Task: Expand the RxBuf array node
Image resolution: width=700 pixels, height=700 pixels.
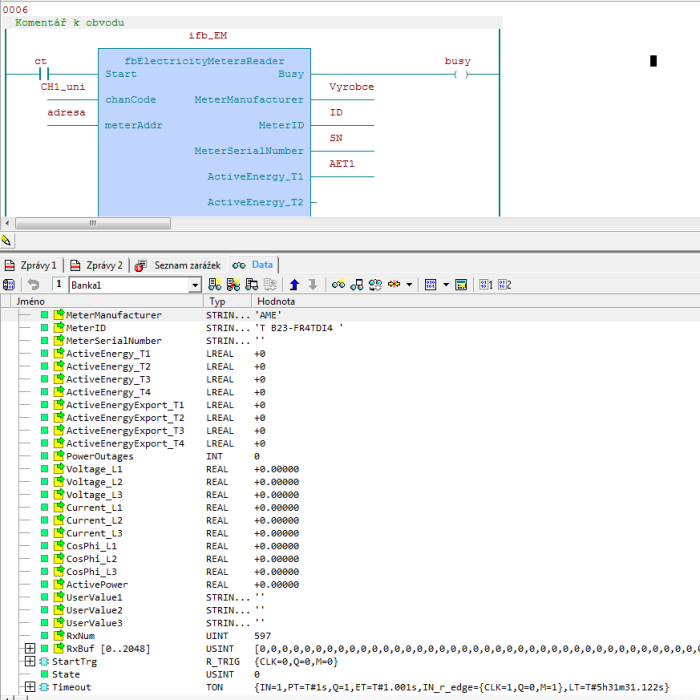Action: coord(30,648)
